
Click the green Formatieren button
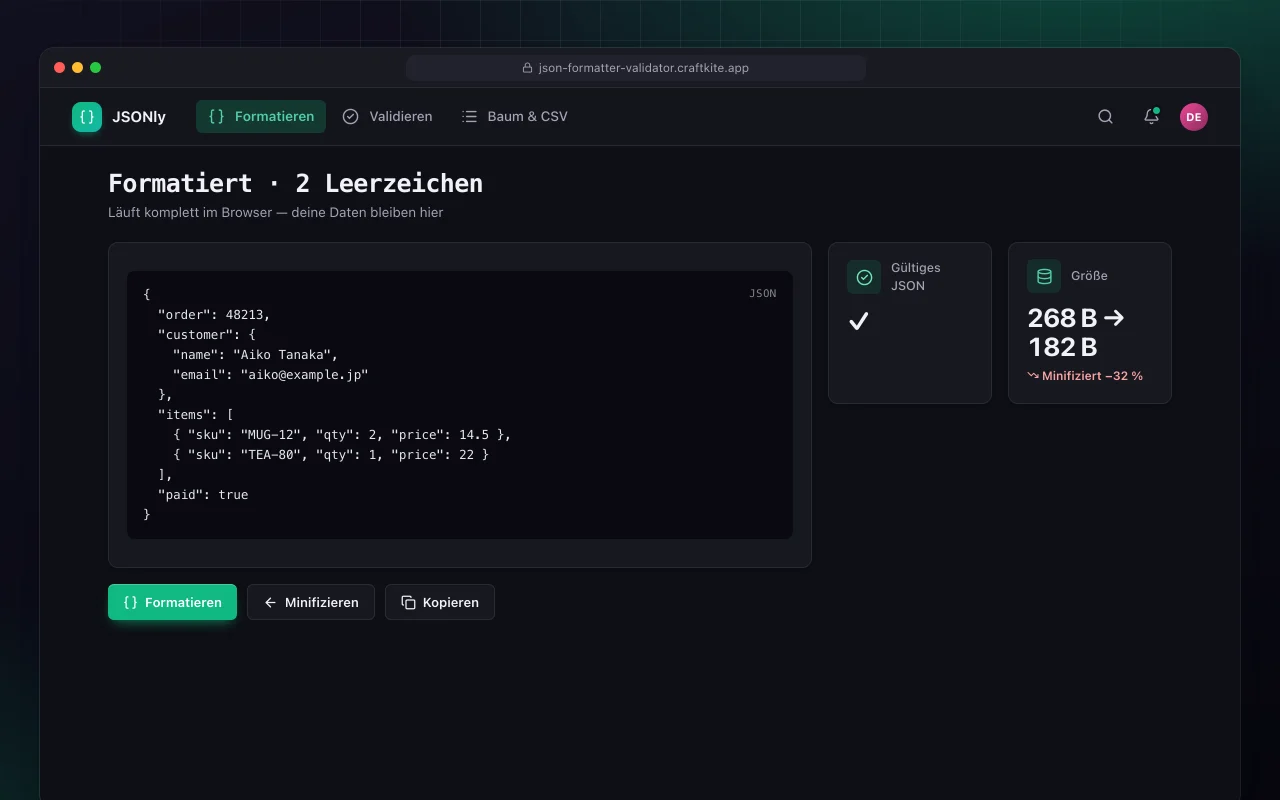(x=172, y=602)
